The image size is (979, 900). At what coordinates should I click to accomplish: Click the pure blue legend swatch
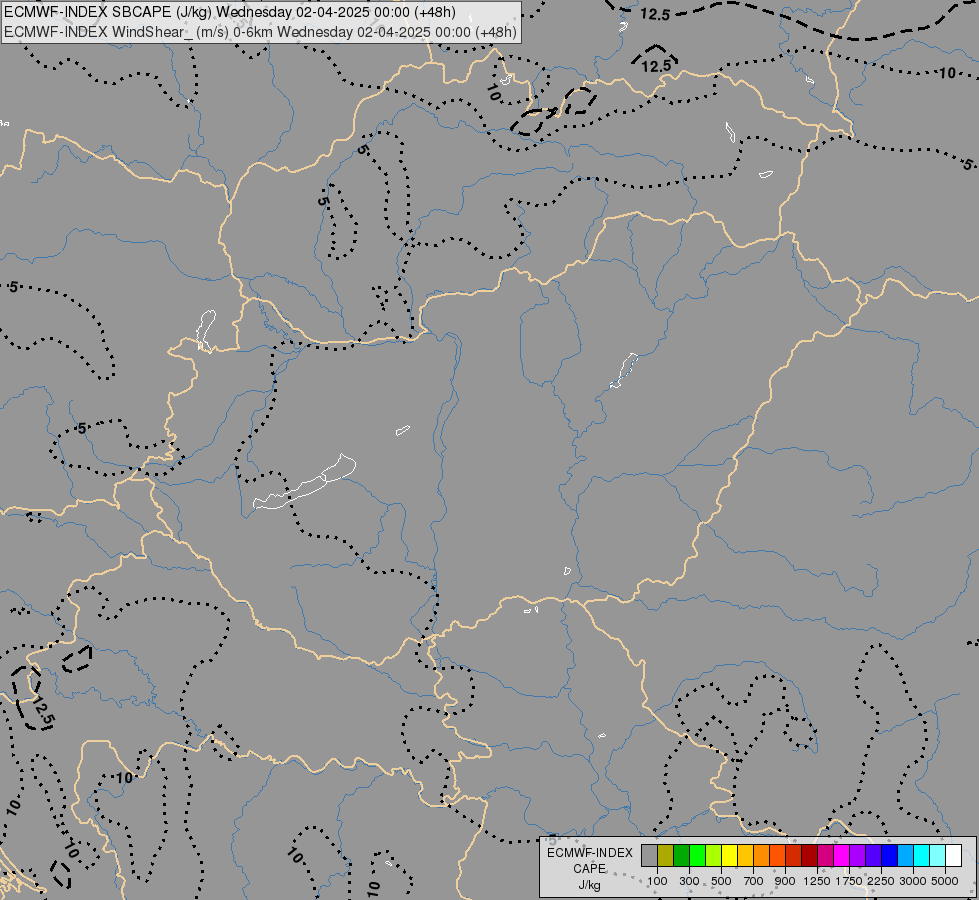[x=890, y=856]
